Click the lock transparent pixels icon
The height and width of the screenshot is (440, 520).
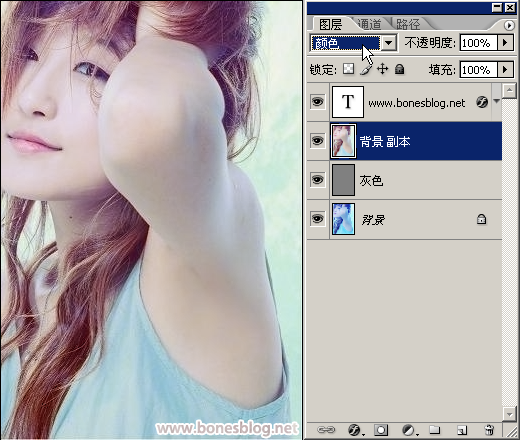(x=349, y=69)
